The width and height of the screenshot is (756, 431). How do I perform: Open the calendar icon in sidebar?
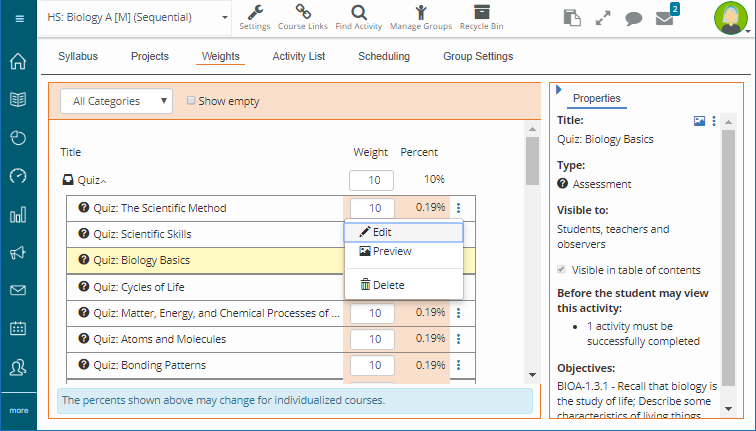pyautogui.click(x=18, y=328)
